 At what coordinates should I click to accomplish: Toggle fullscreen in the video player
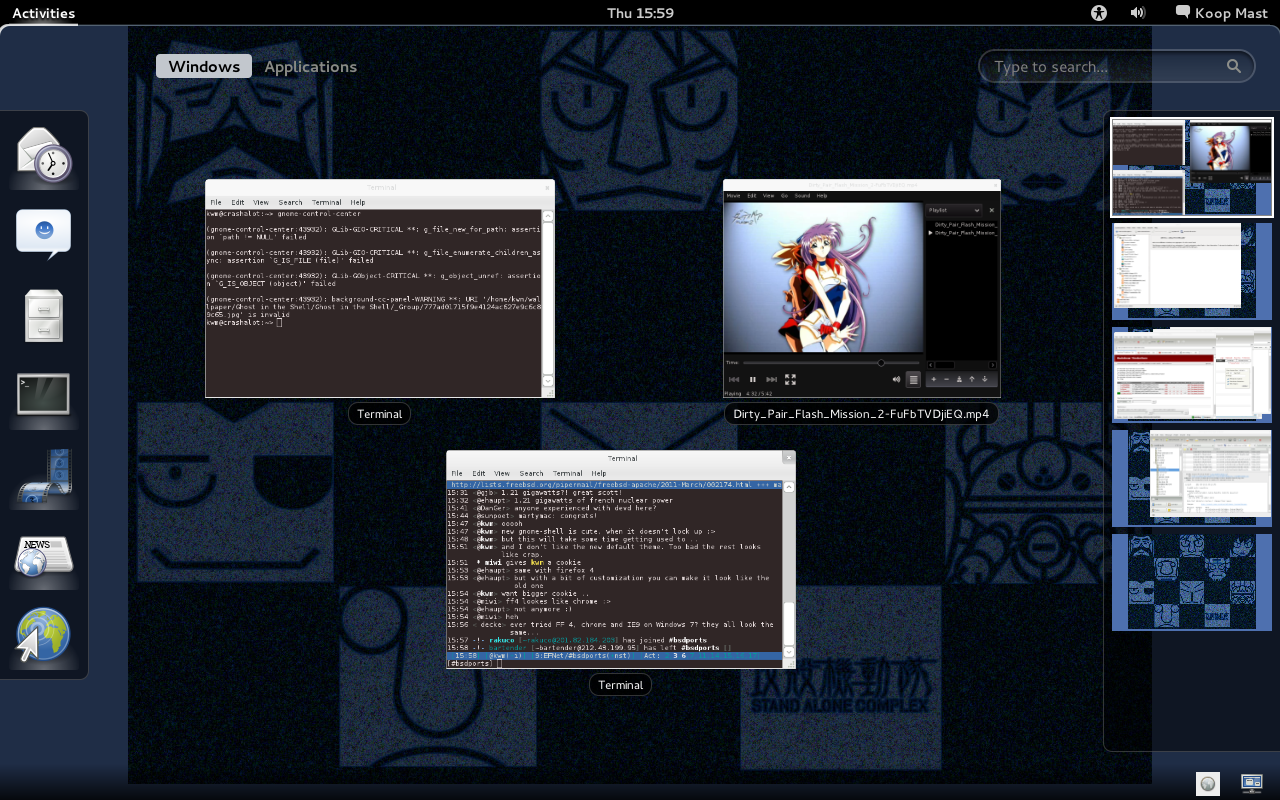[790, 379]
